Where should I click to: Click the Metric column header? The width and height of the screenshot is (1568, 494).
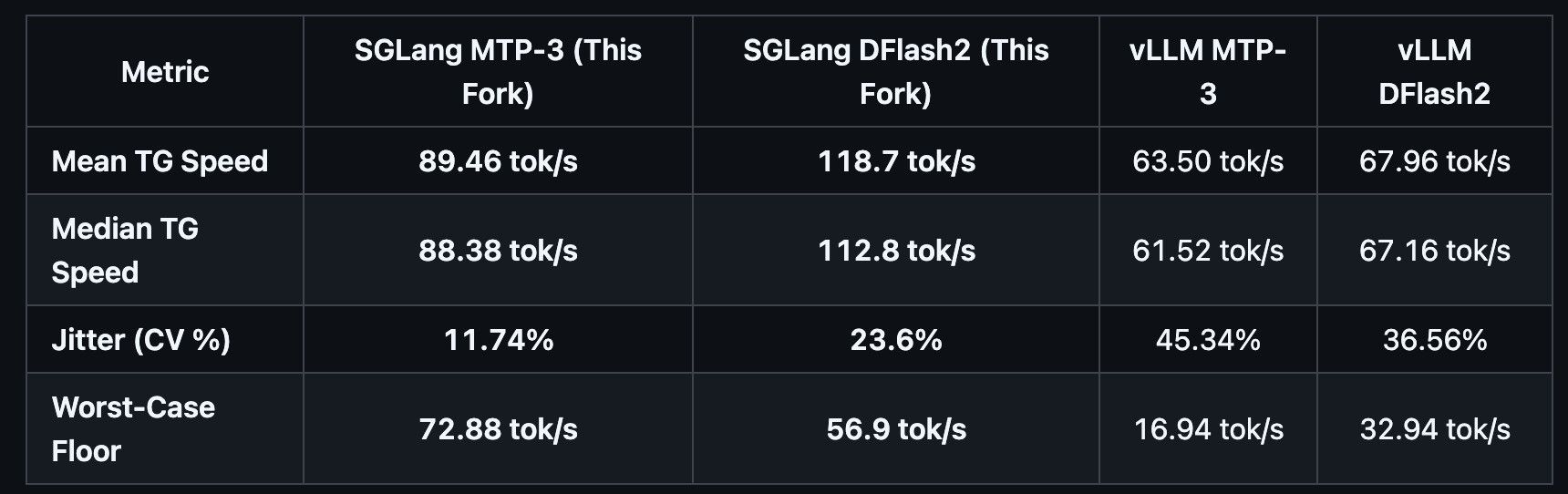[165, 71]
